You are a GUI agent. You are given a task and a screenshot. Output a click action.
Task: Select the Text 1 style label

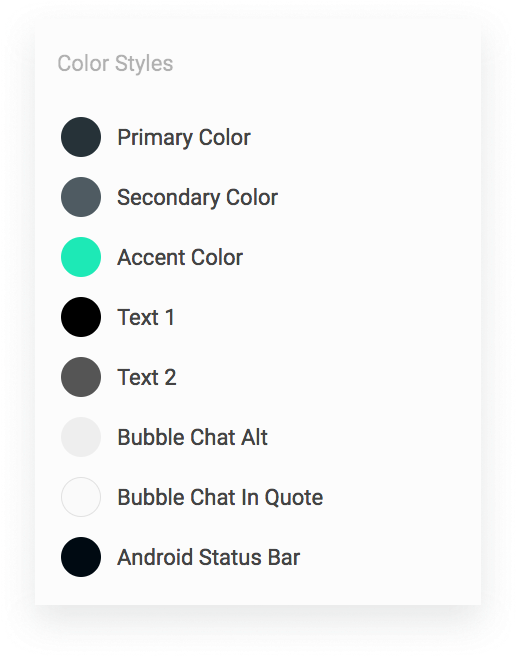[146, 317]
